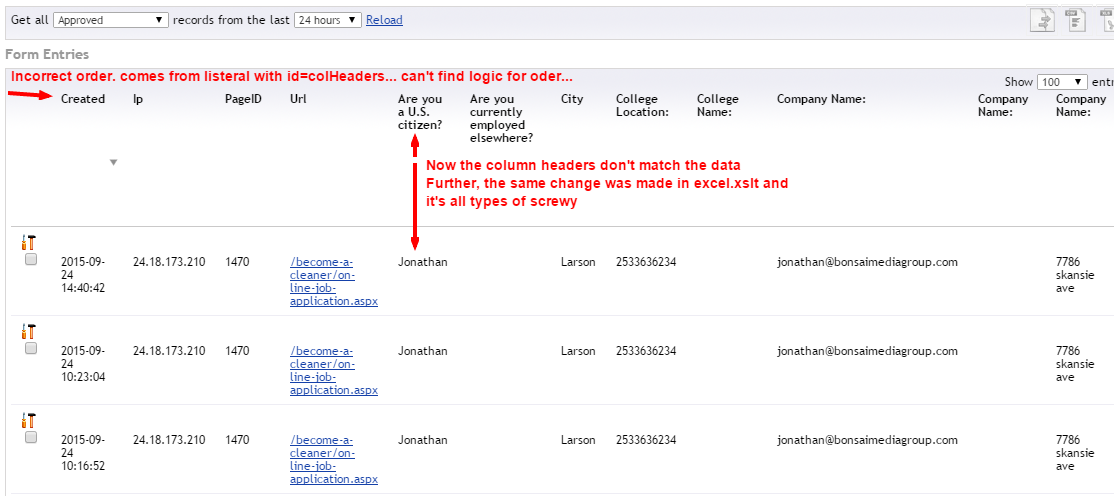Tick the checkbox for the 10:23:04 entry
The width and height of the screenshot is (1114, 496).
pyautogui.click(x=31, y=349)
